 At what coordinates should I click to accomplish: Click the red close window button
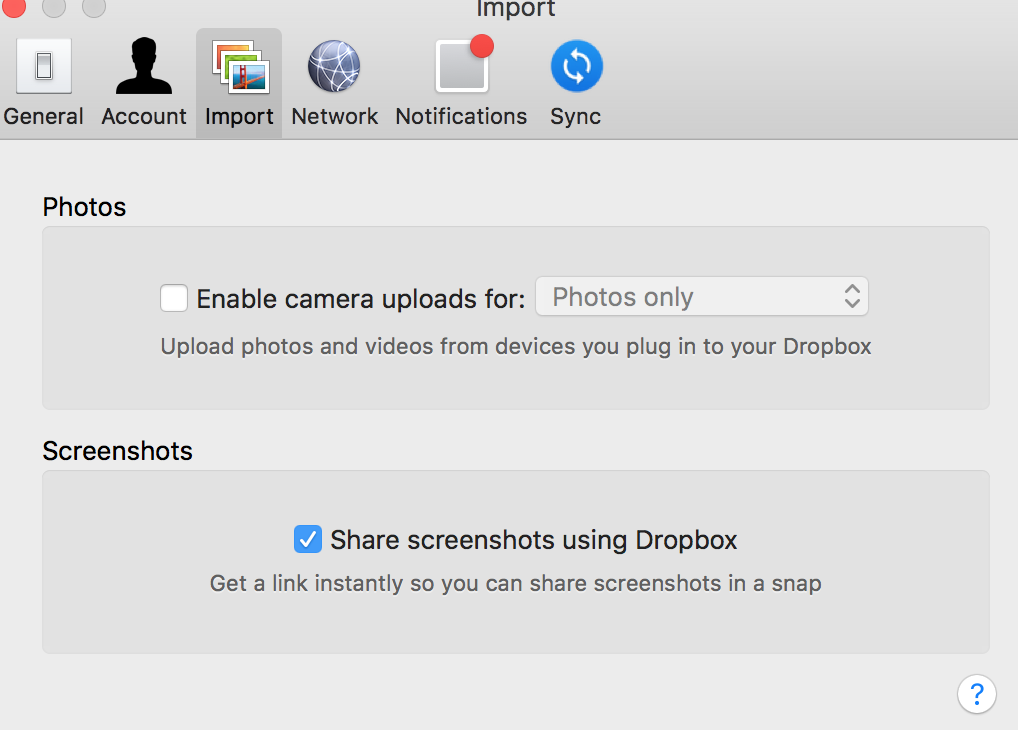coord(13,6)
